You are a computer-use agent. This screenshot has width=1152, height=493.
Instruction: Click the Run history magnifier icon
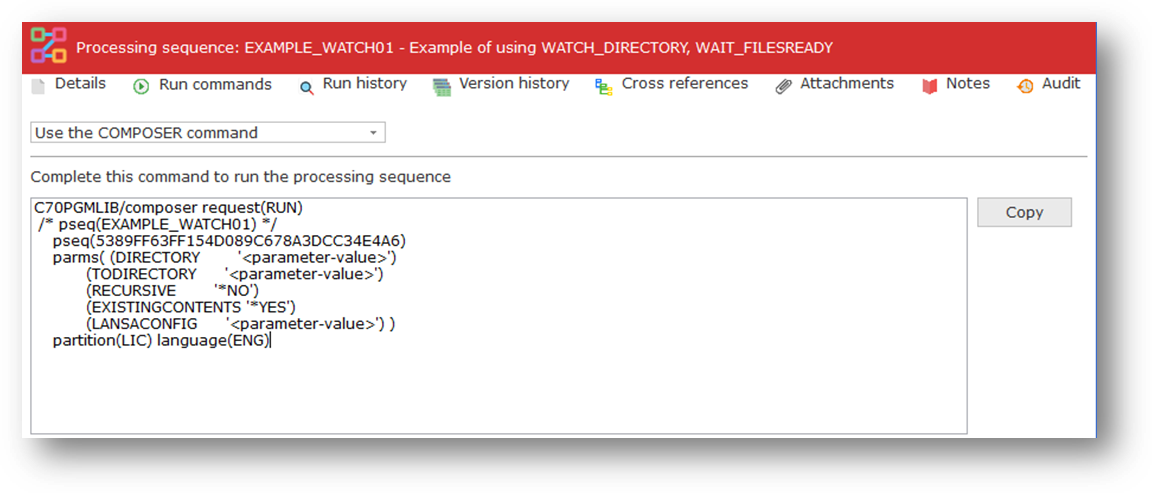point(307,87)
